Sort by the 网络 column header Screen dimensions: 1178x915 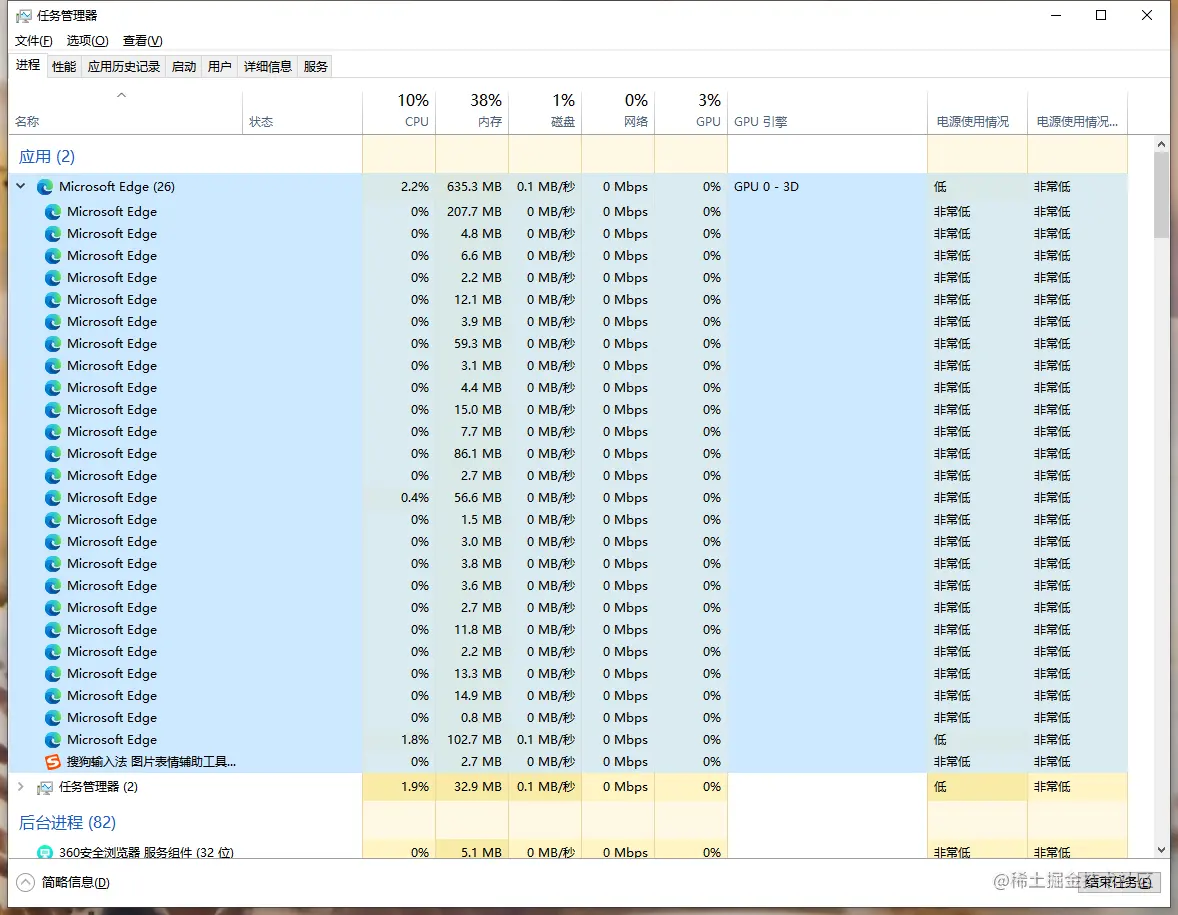coord(618,113)
